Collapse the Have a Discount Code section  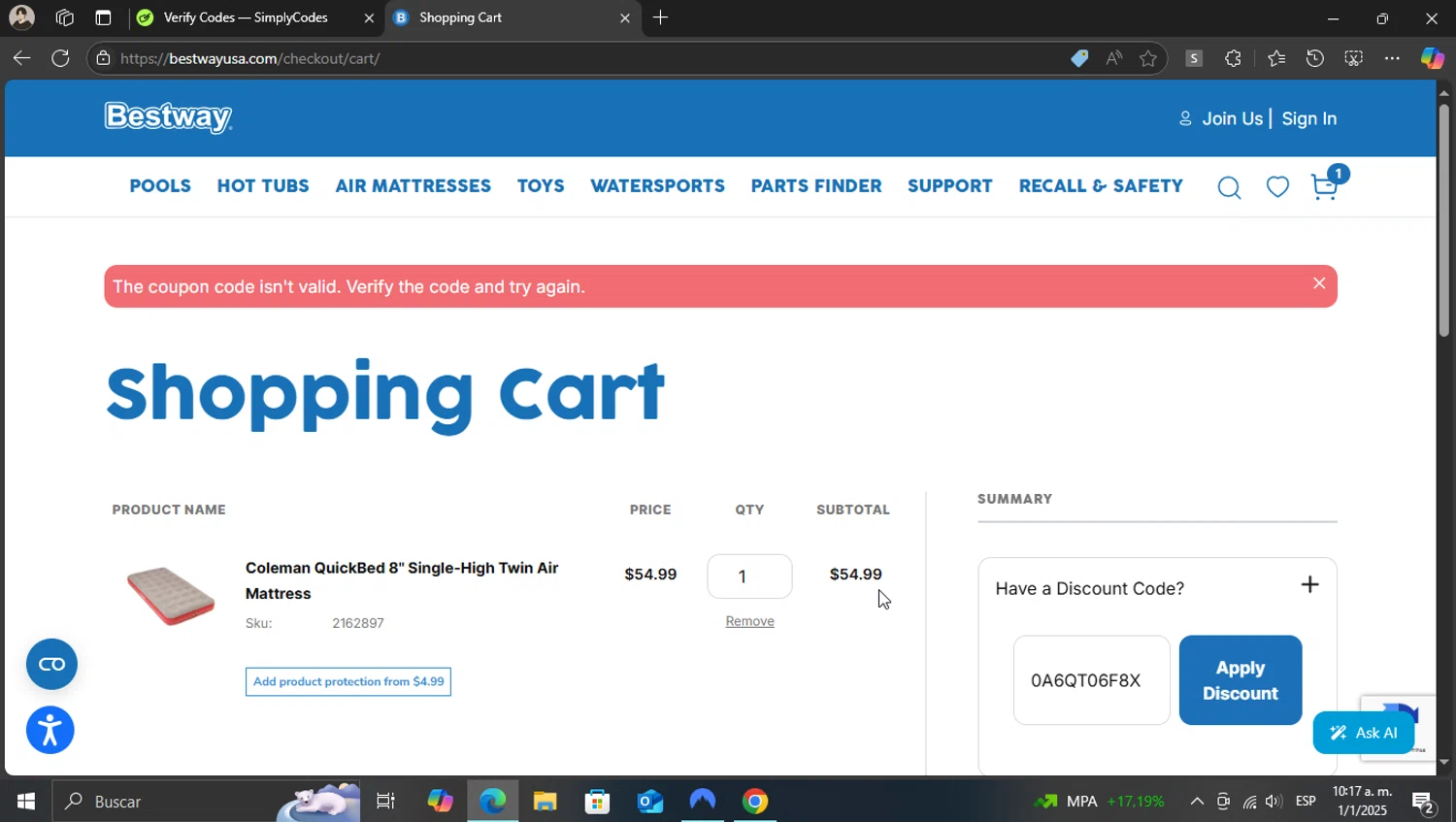1309,584
